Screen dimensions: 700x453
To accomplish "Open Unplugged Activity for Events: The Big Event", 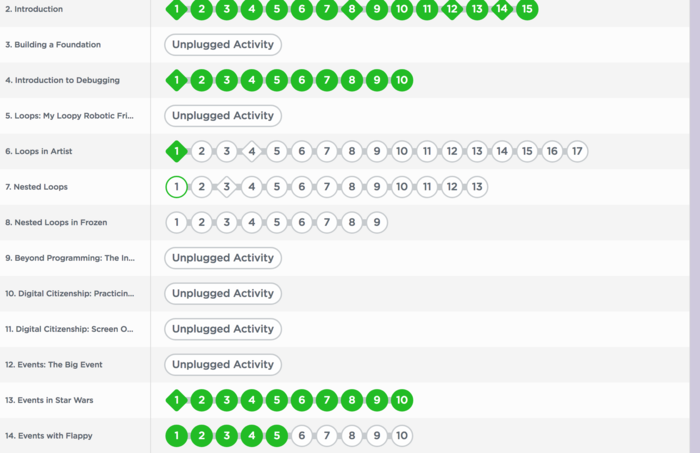I will click(x=223, y=365).
